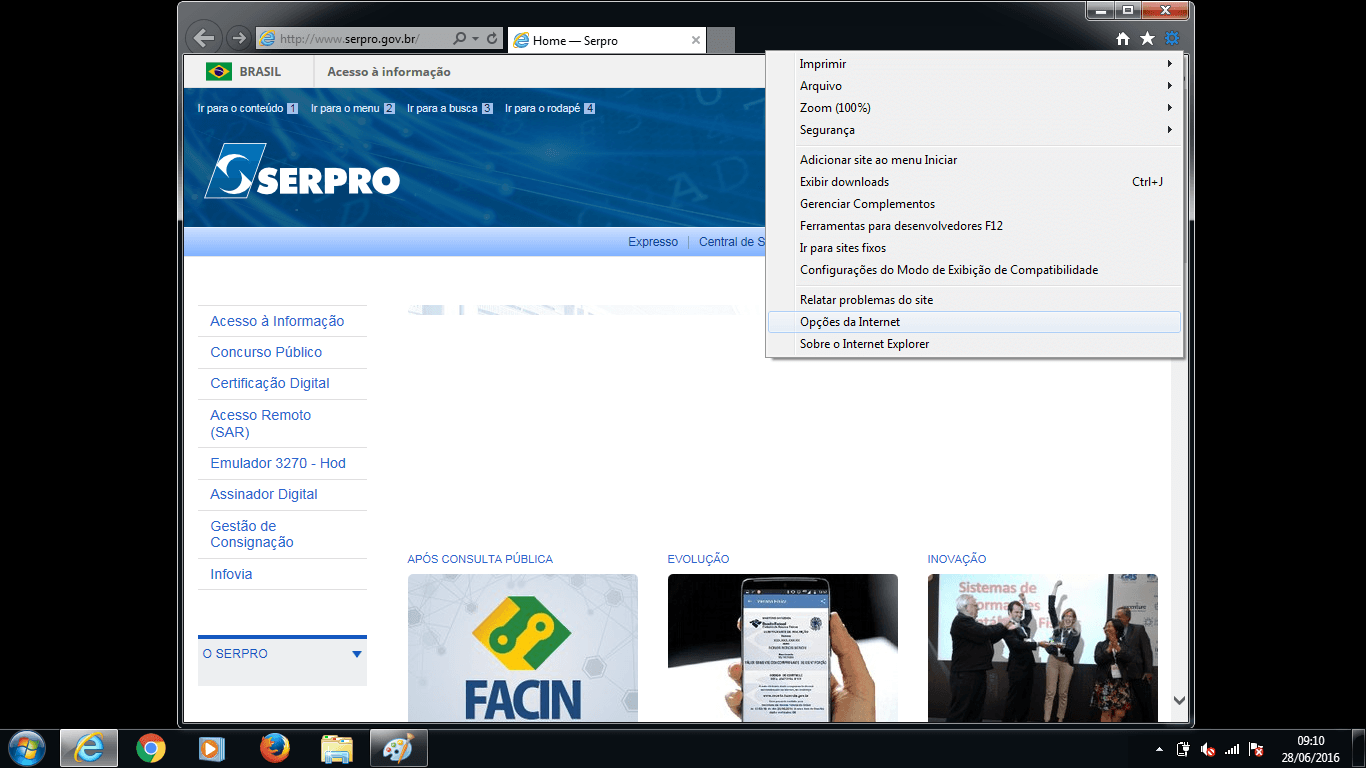Open Windows Media Player from the taskbar
The height and width of the screenshot is (768, 1366).
[210, 748]
